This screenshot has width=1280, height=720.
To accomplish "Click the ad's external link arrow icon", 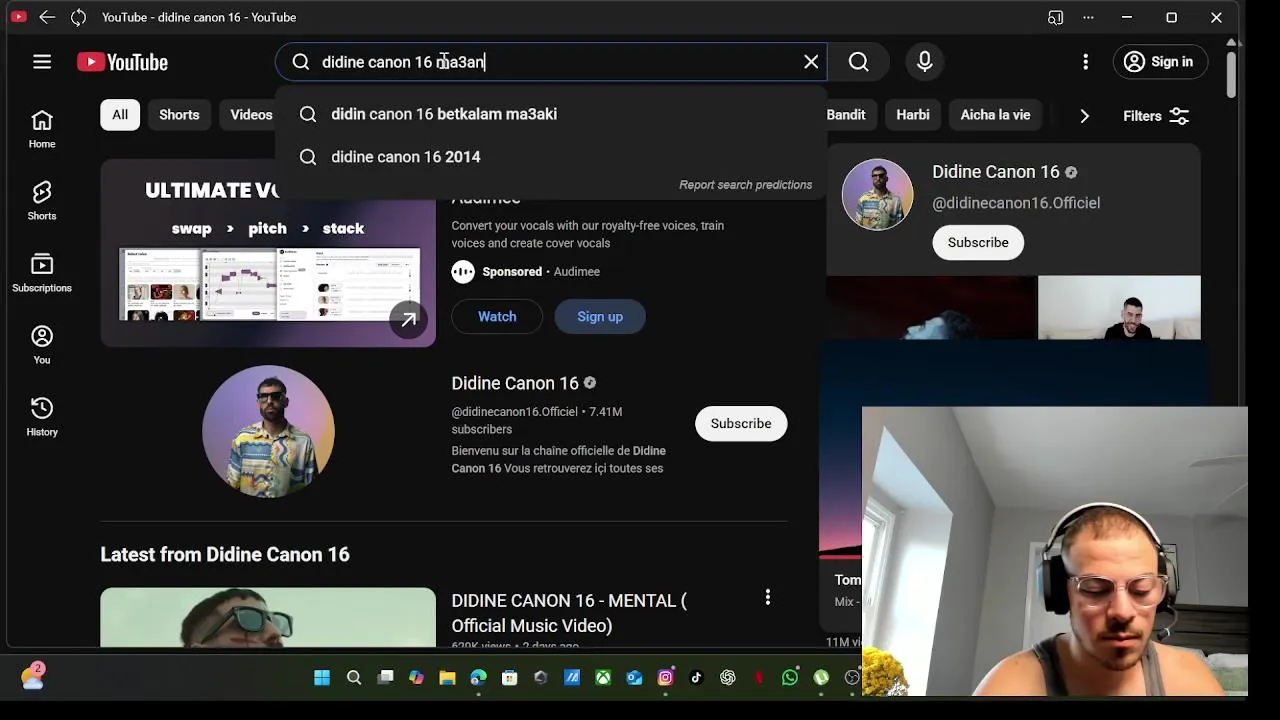I will 408,320.
